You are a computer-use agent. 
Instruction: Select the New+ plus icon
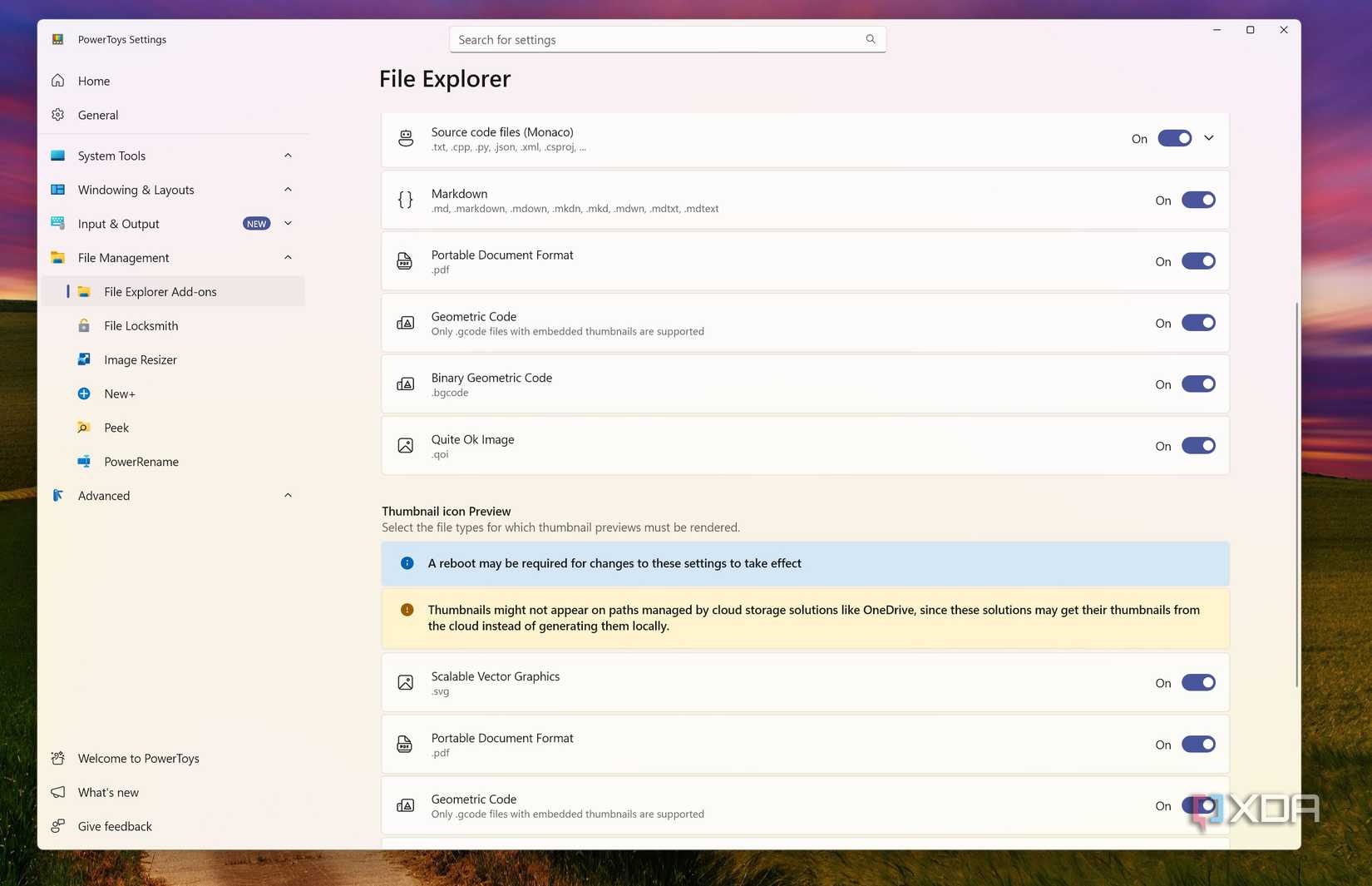[x=84, y=394]
